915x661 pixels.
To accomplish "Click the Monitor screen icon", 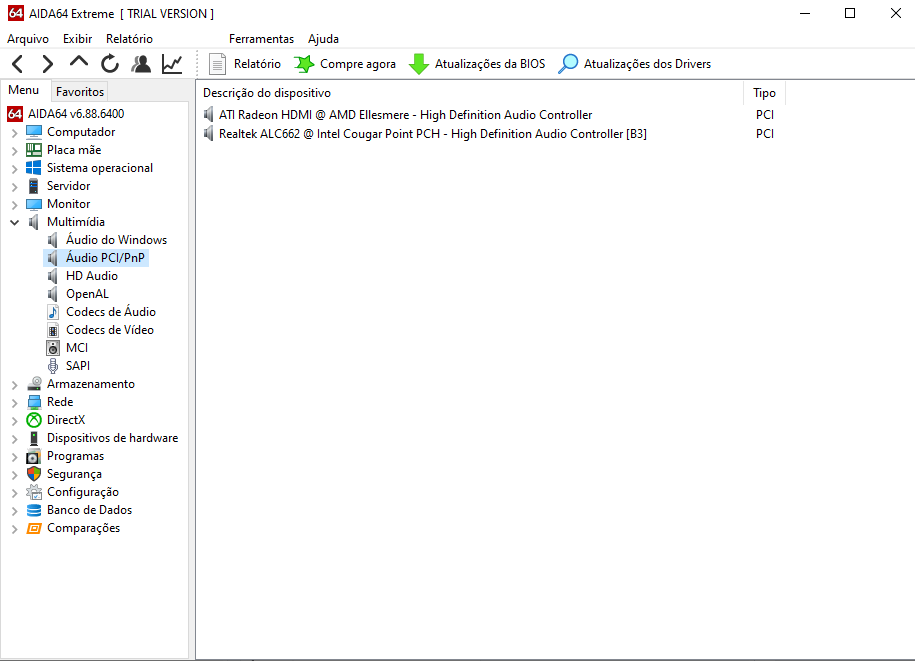I will pyautogui.click(x=34, y=204).
